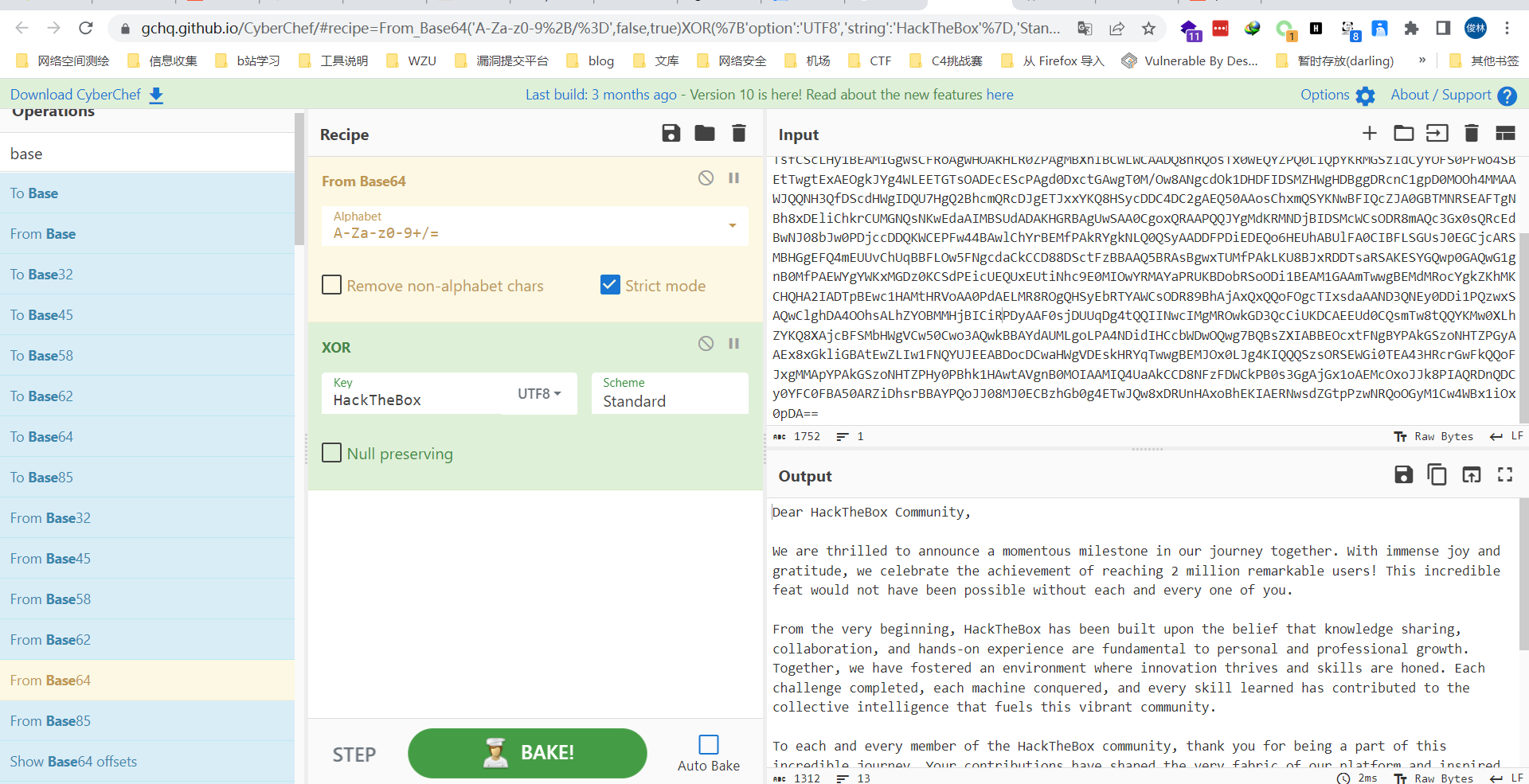The width and height of the screenshot is (1529, 784).
Task: Pause the From Base64 operation
Action: pyautogui.click(x=733, y=177)
